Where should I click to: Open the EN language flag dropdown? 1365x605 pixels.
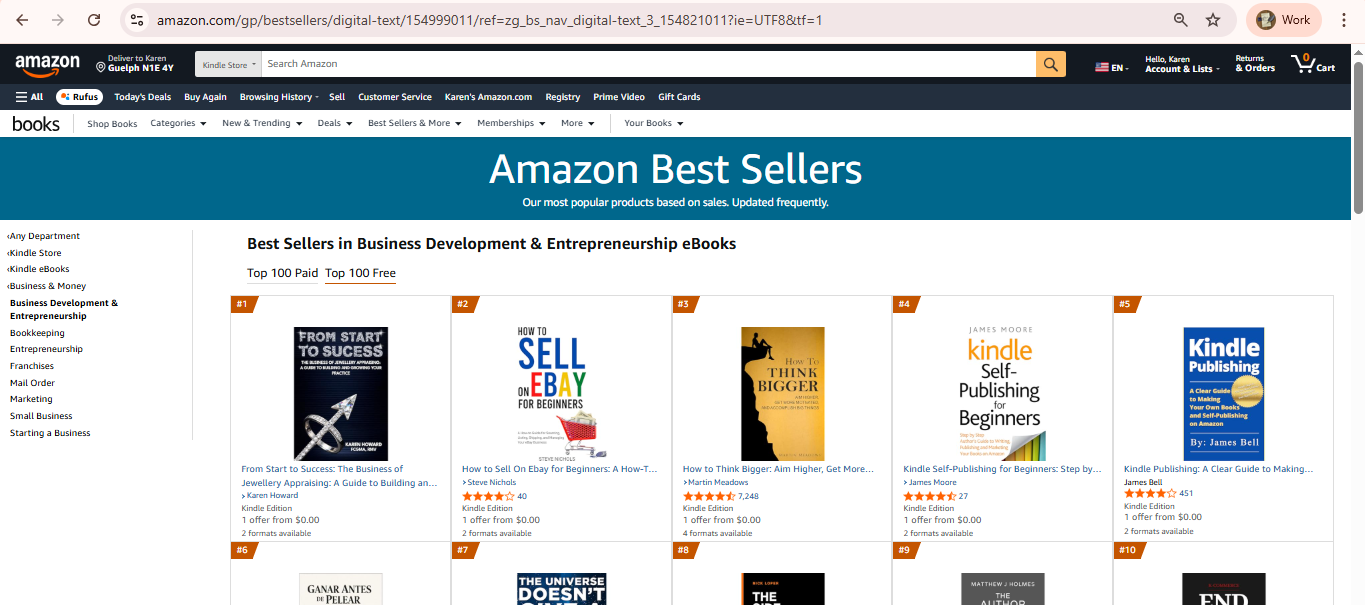(x=1112, y=67)
